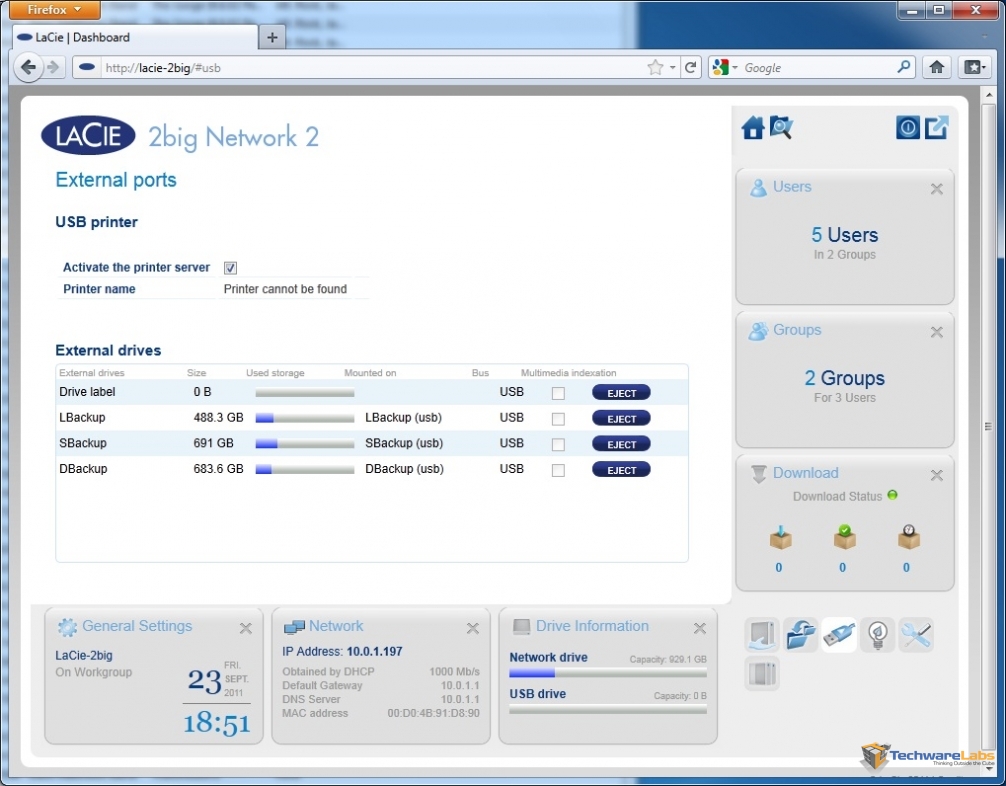Open the file search magnifier icon
This screenshot has height=786, width=1006.
point(781,128)
